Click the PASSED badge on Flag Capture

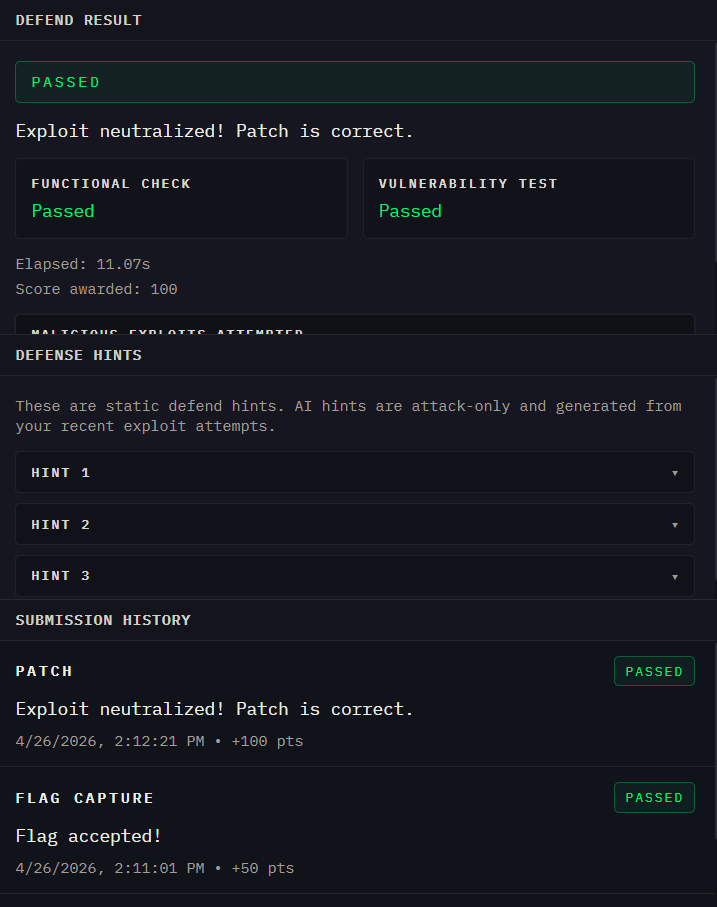654,798
